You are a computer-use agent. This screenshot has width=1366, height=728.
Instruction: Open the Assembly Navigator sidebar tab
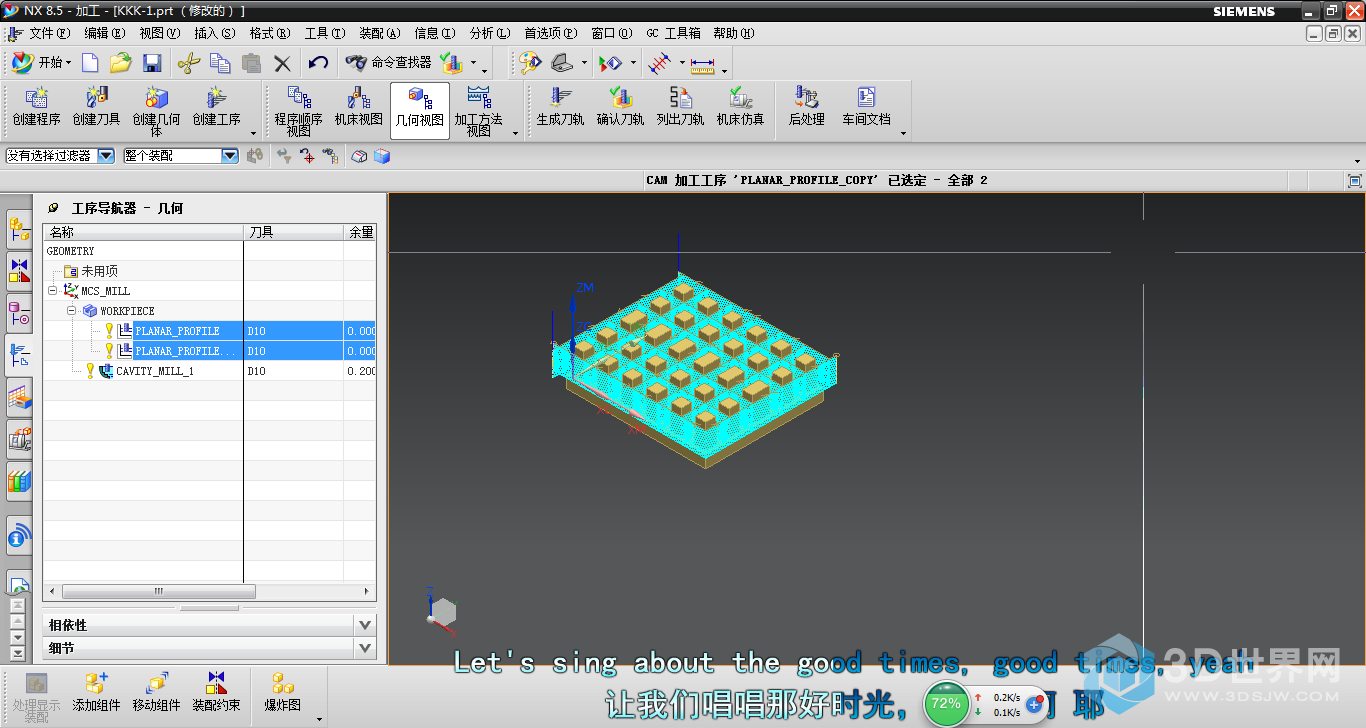click(19, 230)
